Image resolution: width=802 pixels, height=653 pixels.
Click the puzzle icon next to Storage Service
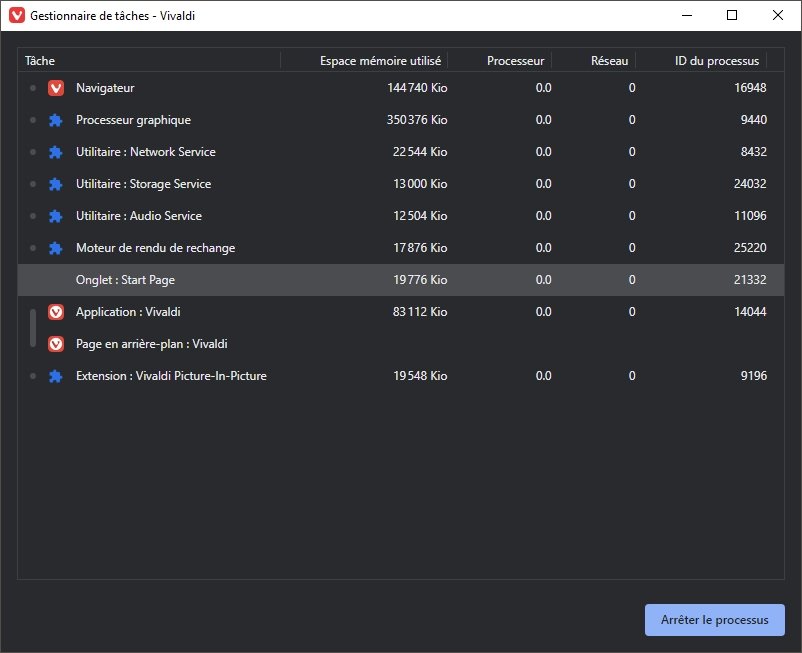[x=56, y=184]
